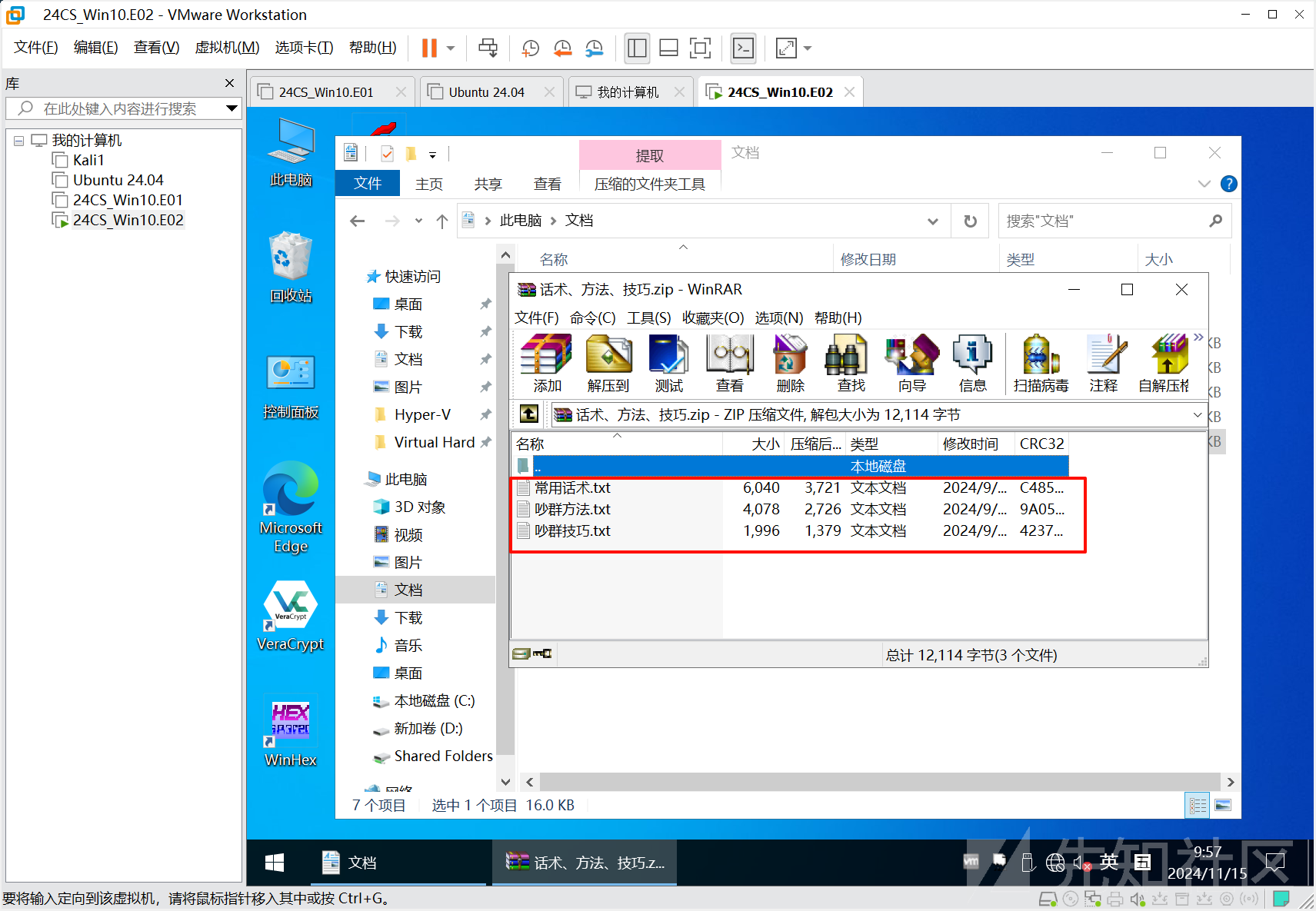Collapse the 我的计算机 tree node
The height and width of the screenshot is (911, 1316).
18,141
